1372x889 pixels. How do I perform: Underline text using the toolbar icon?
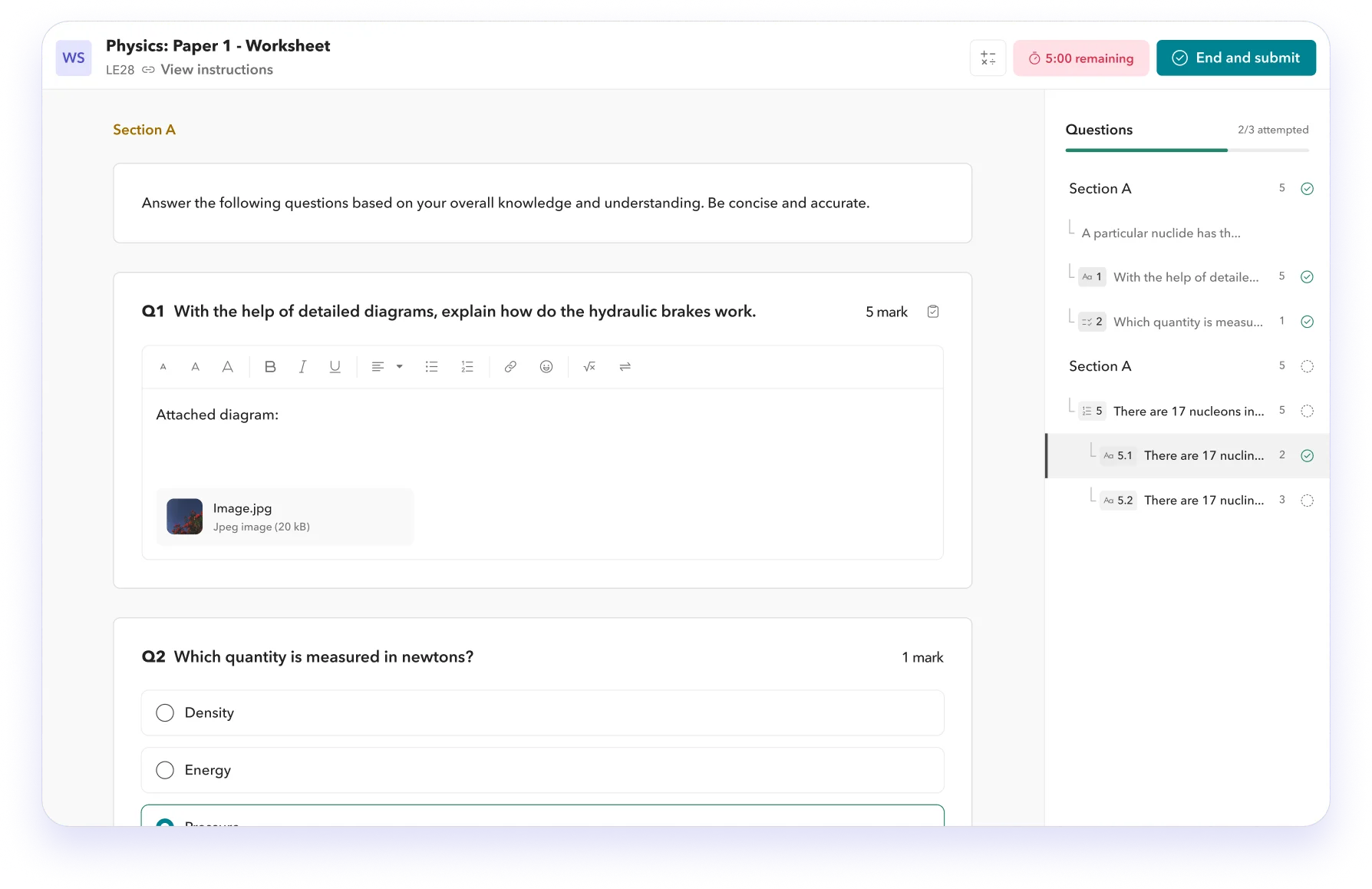335,367
